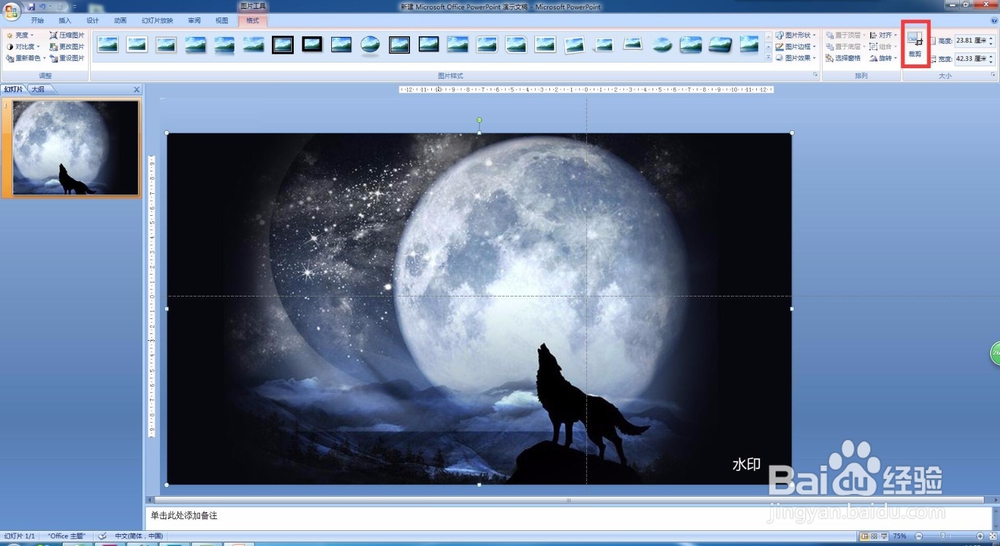The image size is (1000, 546).
Task: Open the Office button menu
Action: coord(11,11)
